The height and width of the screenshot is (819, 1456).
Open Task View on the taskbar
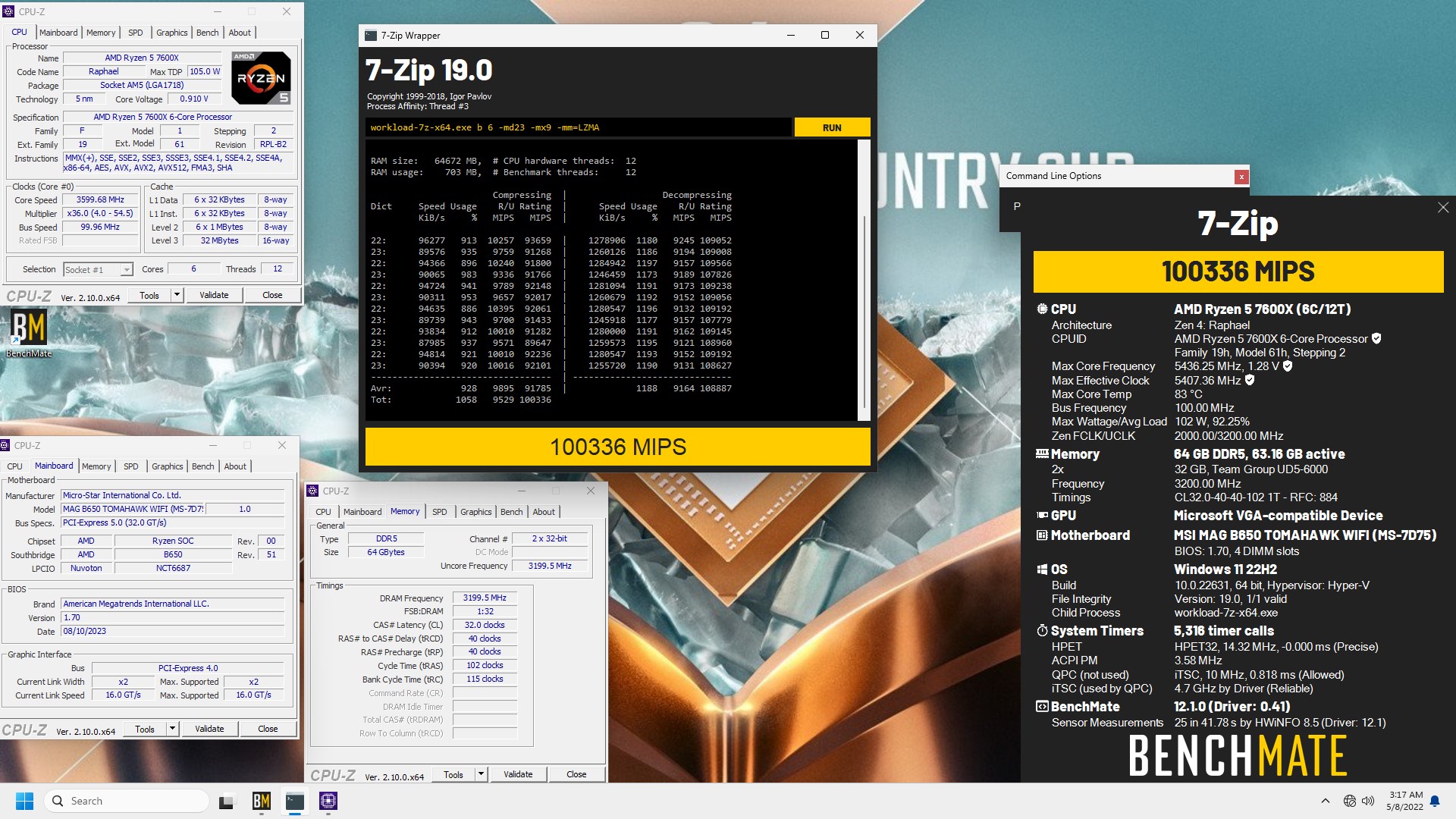227,801
